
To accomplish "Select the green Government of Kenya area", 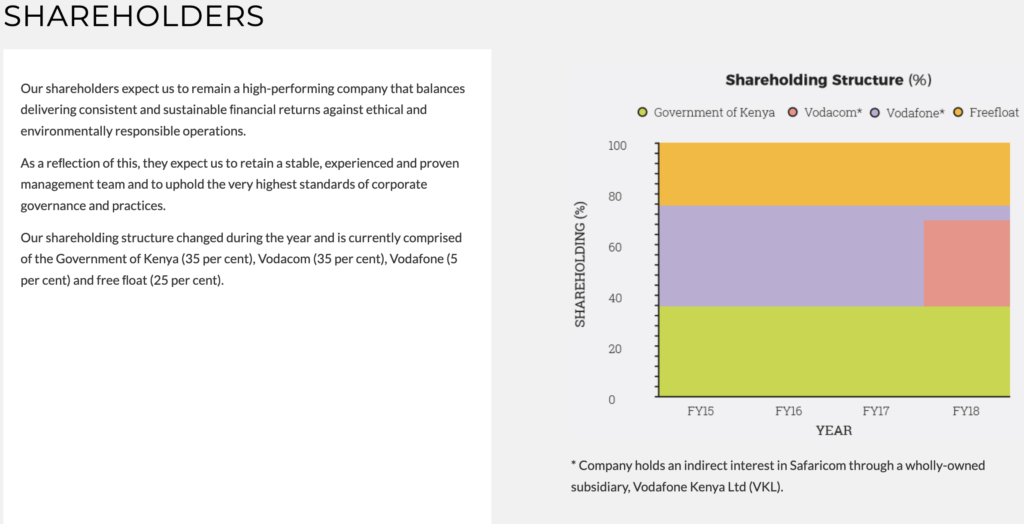I will [x=835, y=352].
